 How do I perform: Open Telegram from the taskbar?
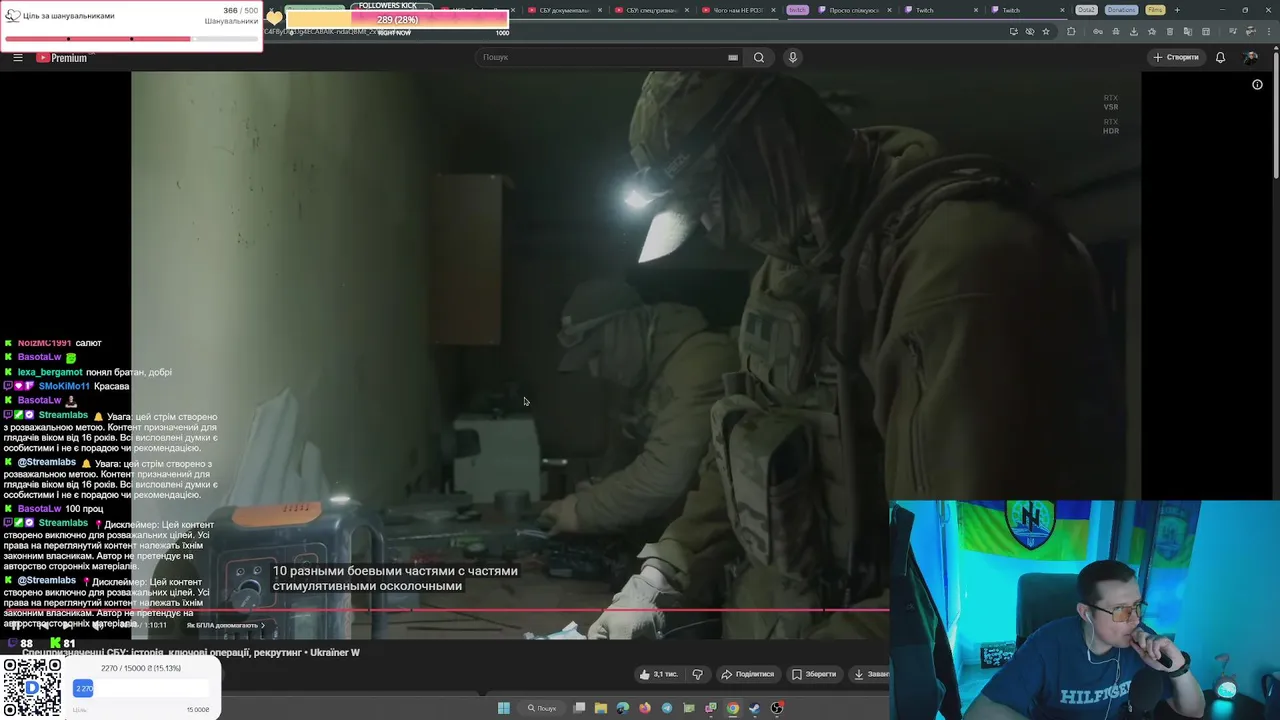[x=667, y=708]
